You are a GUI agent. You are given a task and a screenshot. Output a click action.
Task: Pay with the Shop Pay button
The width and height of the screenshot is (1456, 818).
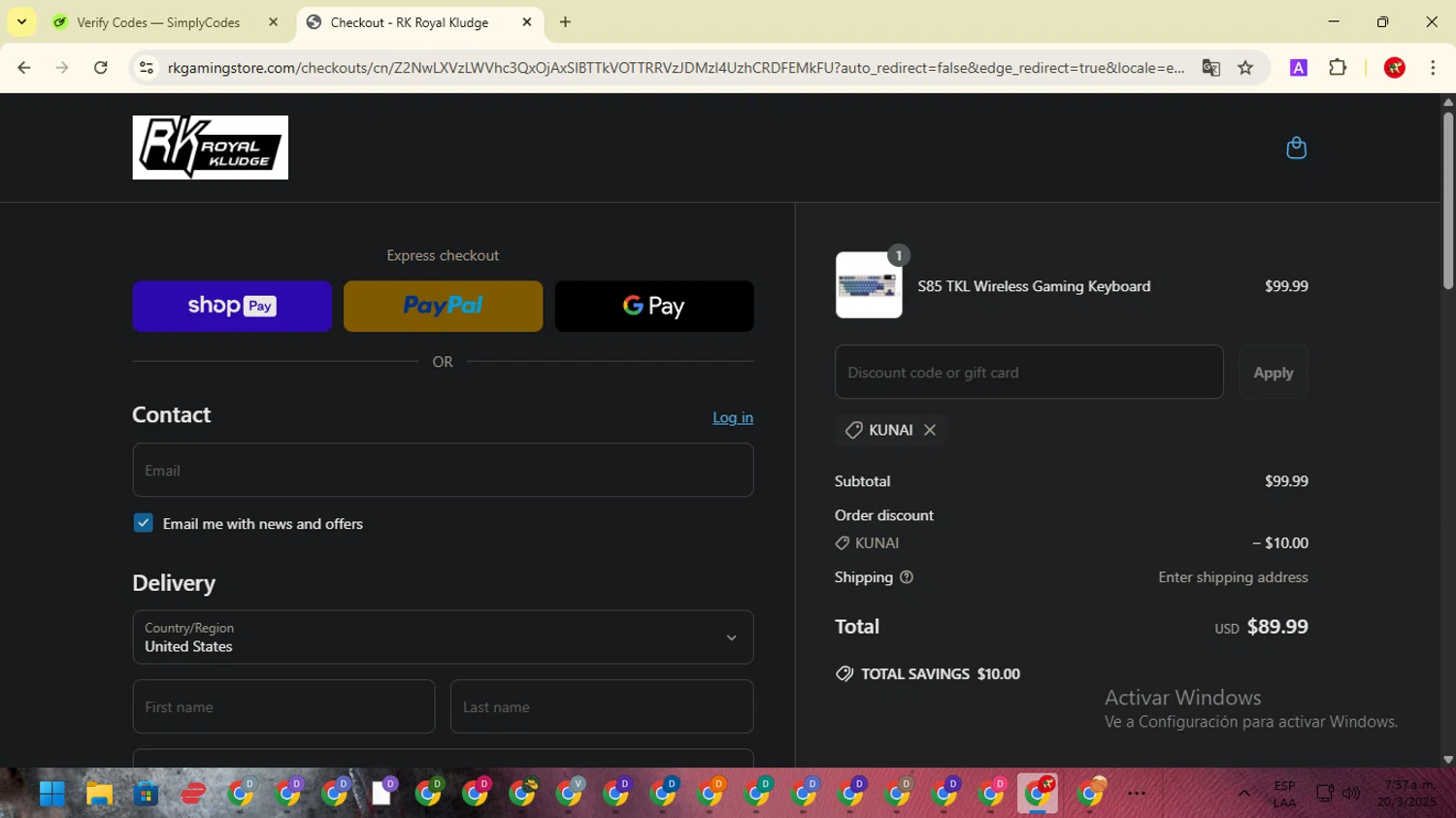click(x=232, y=307)
